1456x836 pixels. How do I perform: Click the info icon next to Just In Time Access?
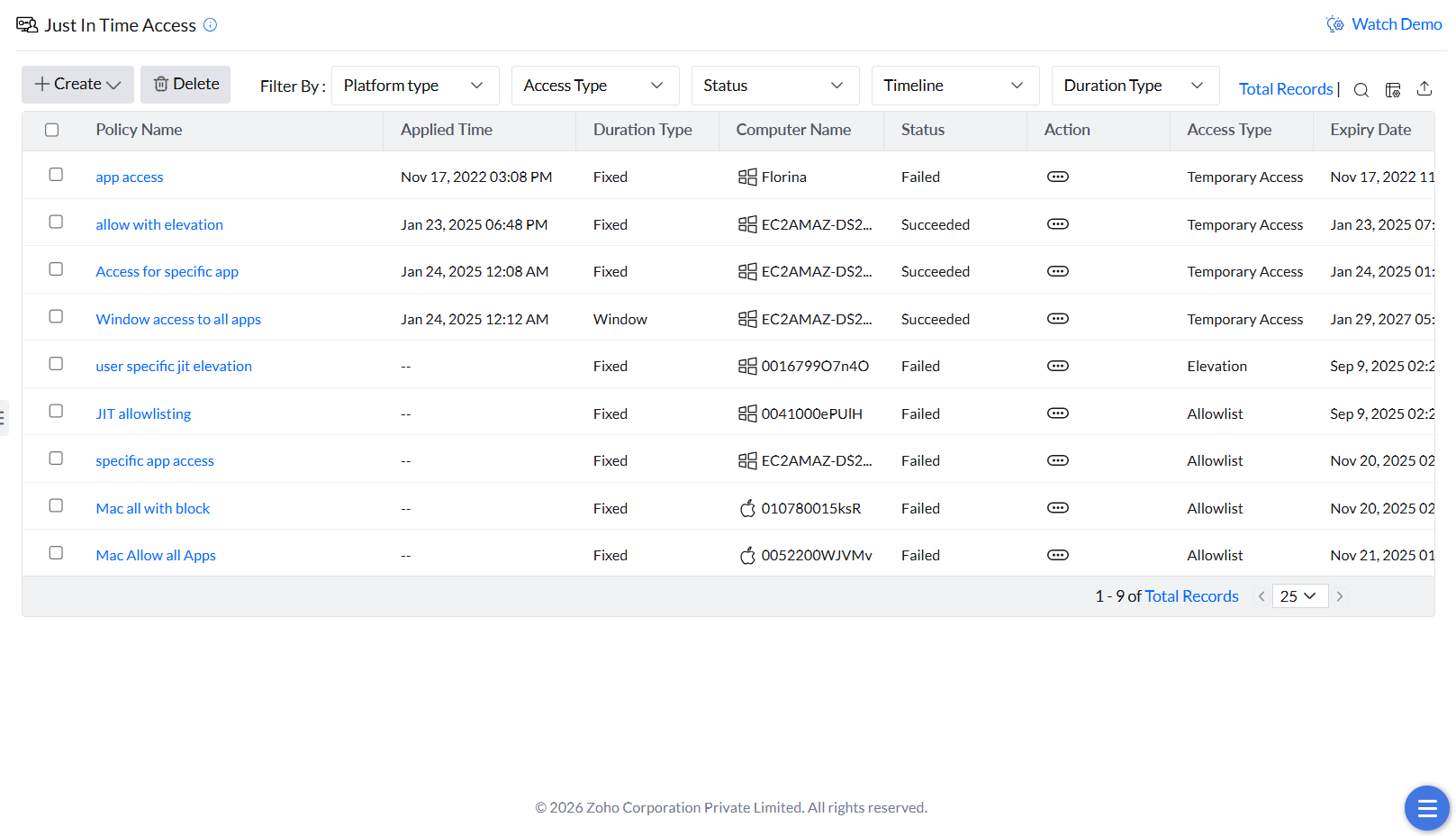click(x=211, y=25)
